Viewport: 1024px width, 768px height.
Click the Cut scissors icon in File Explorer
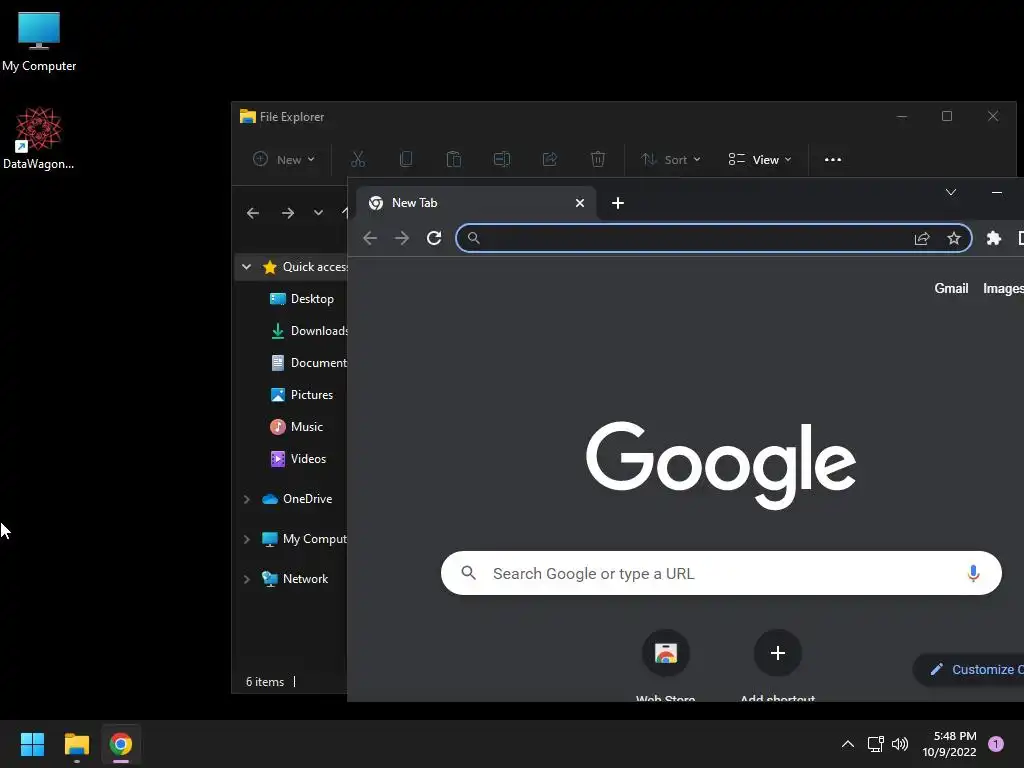point(358,159)
